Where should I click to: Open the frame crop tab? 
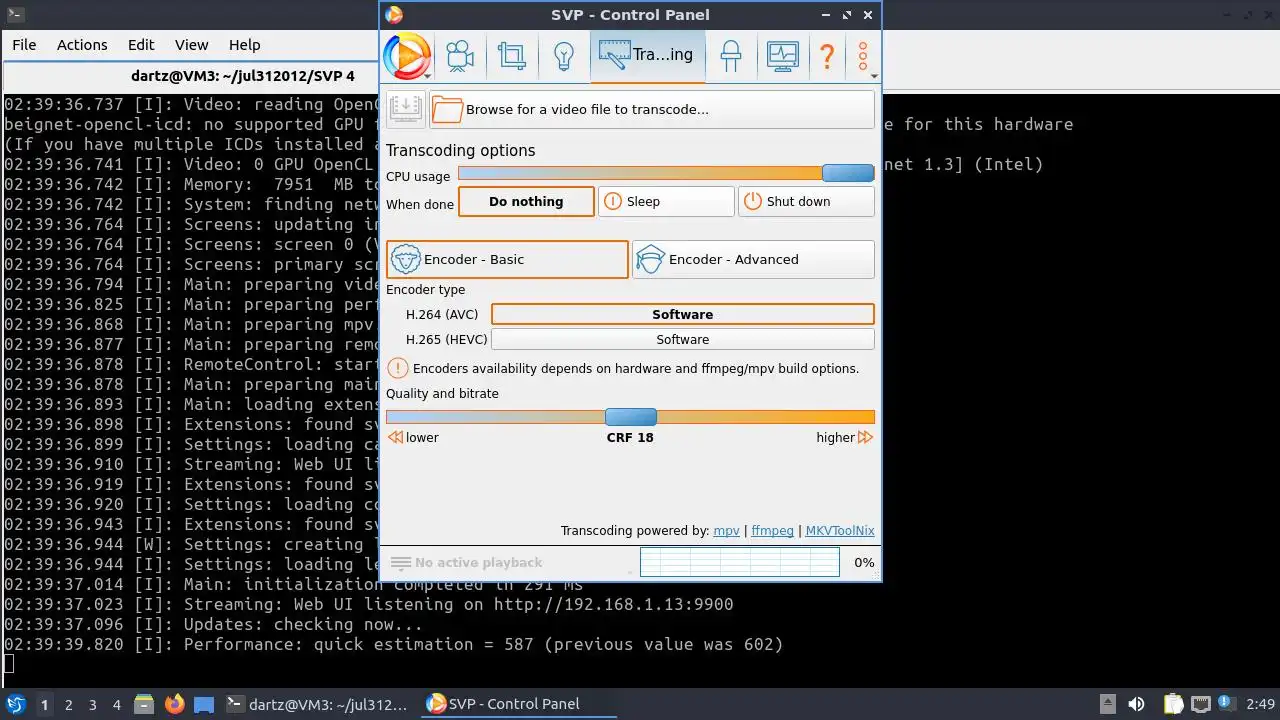(x=512, y=56)
